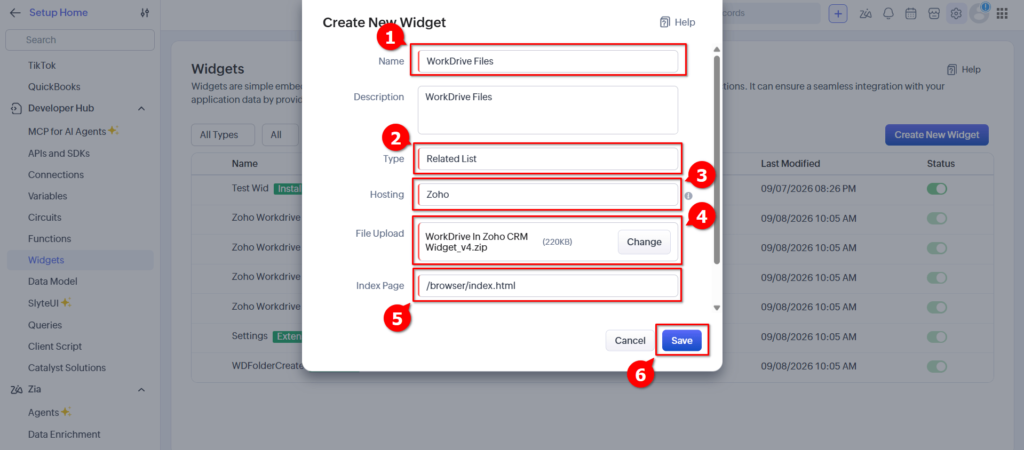Viewport: 1024px width, 450px height.
Task: Click the Test Wid widget name
Action: [x=250, y=188]
